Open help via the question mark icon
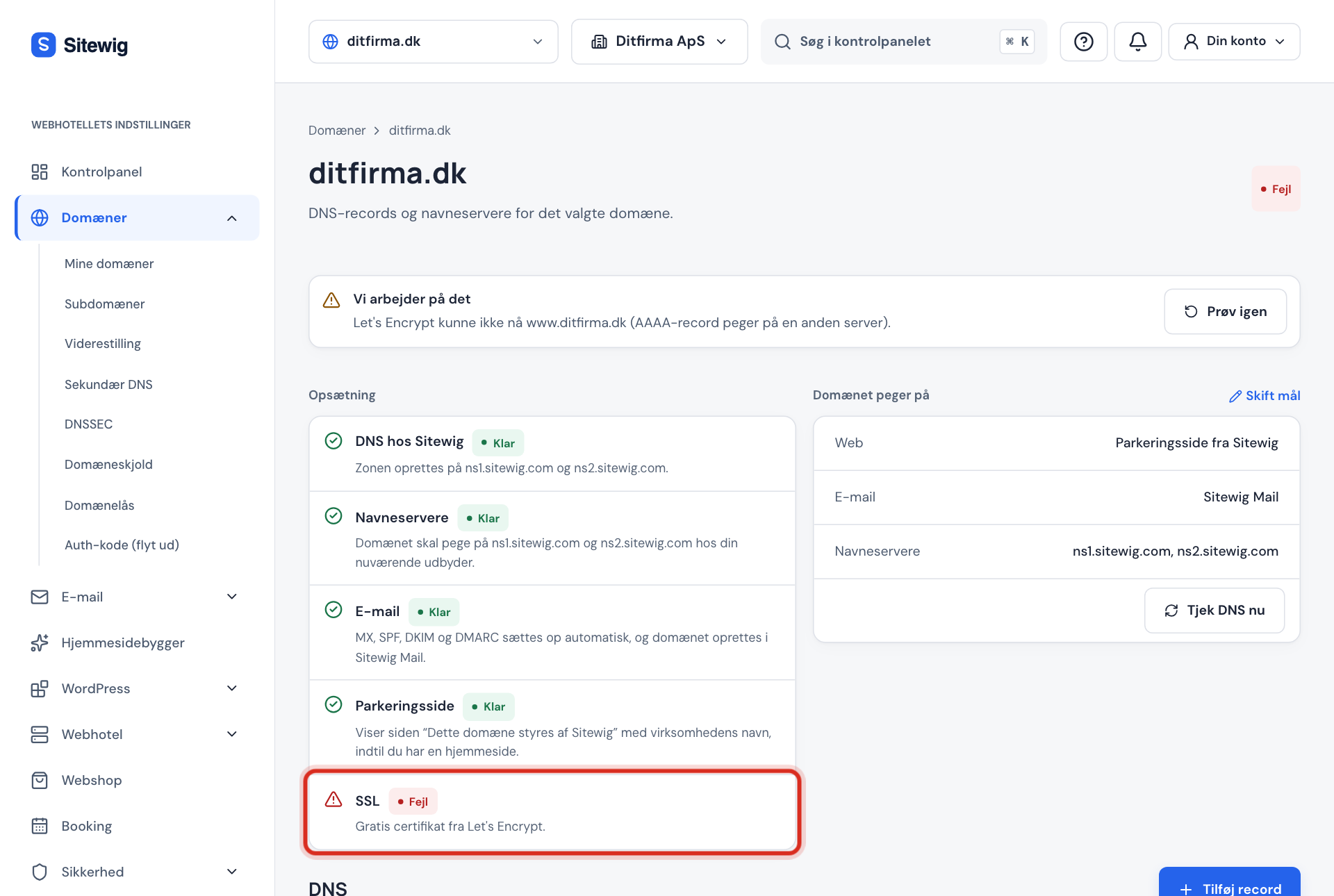This screenshot has height=896, width=1334. coord(1083,42)
